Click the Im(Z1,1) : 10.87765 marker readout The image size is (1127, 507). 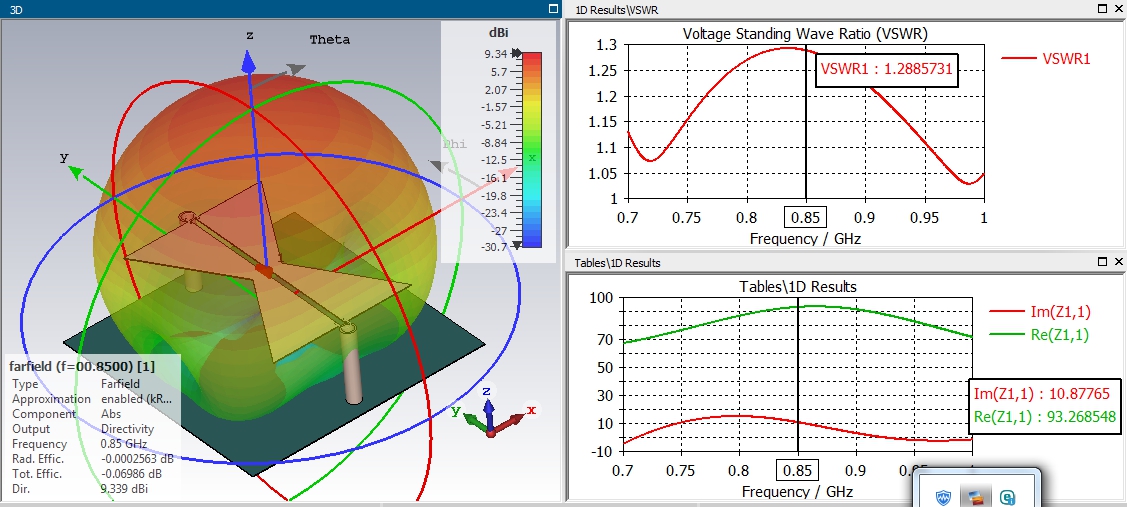(x=1042, y=395)
